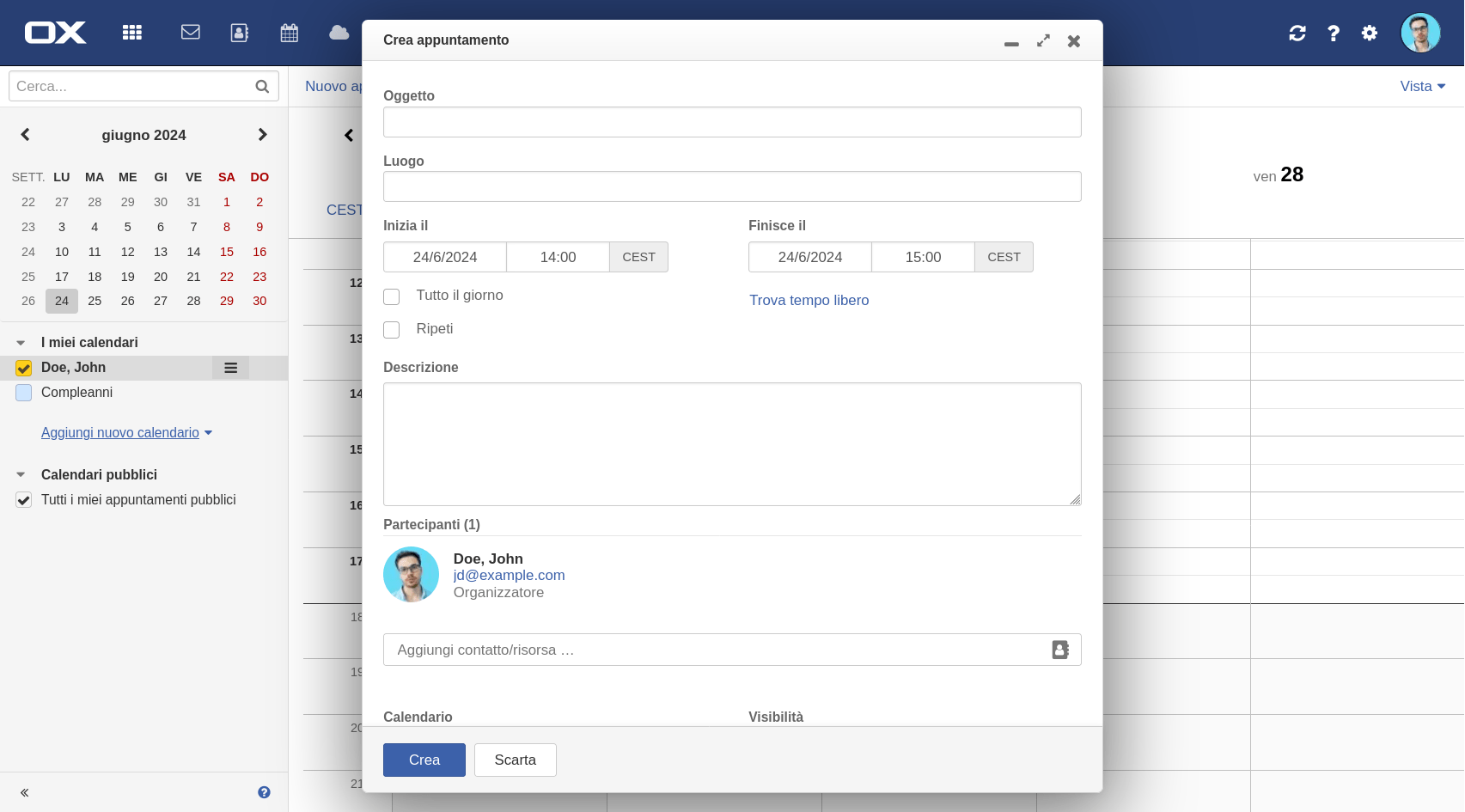Viewport: 1465px width, 812px height.
Task: Click the Crea button
Action: 424,760
